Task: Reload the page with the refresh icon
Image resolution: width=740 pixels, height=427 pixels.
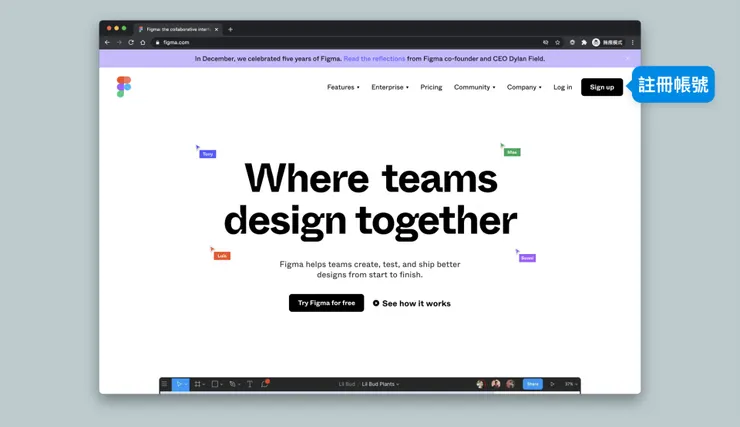Action: coord(131,42)
